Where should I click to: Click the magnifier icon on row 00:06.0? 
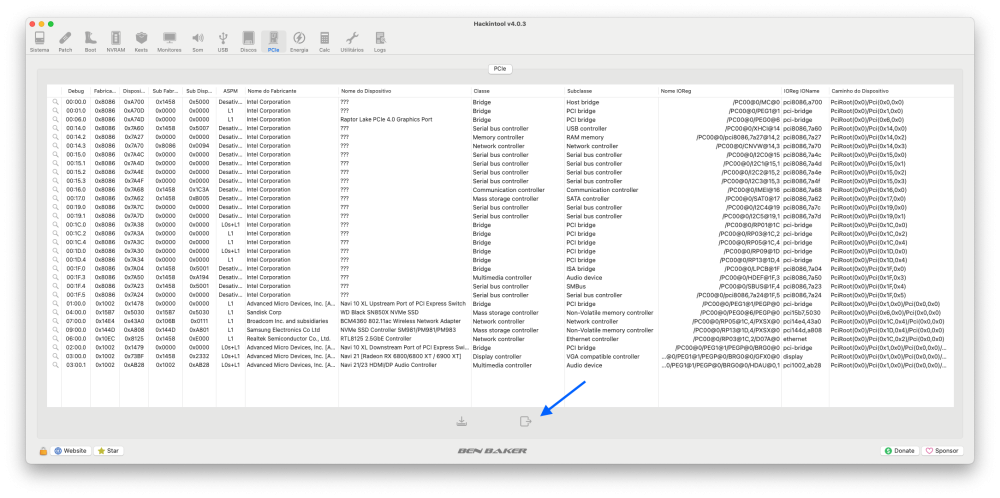point(55,119)
